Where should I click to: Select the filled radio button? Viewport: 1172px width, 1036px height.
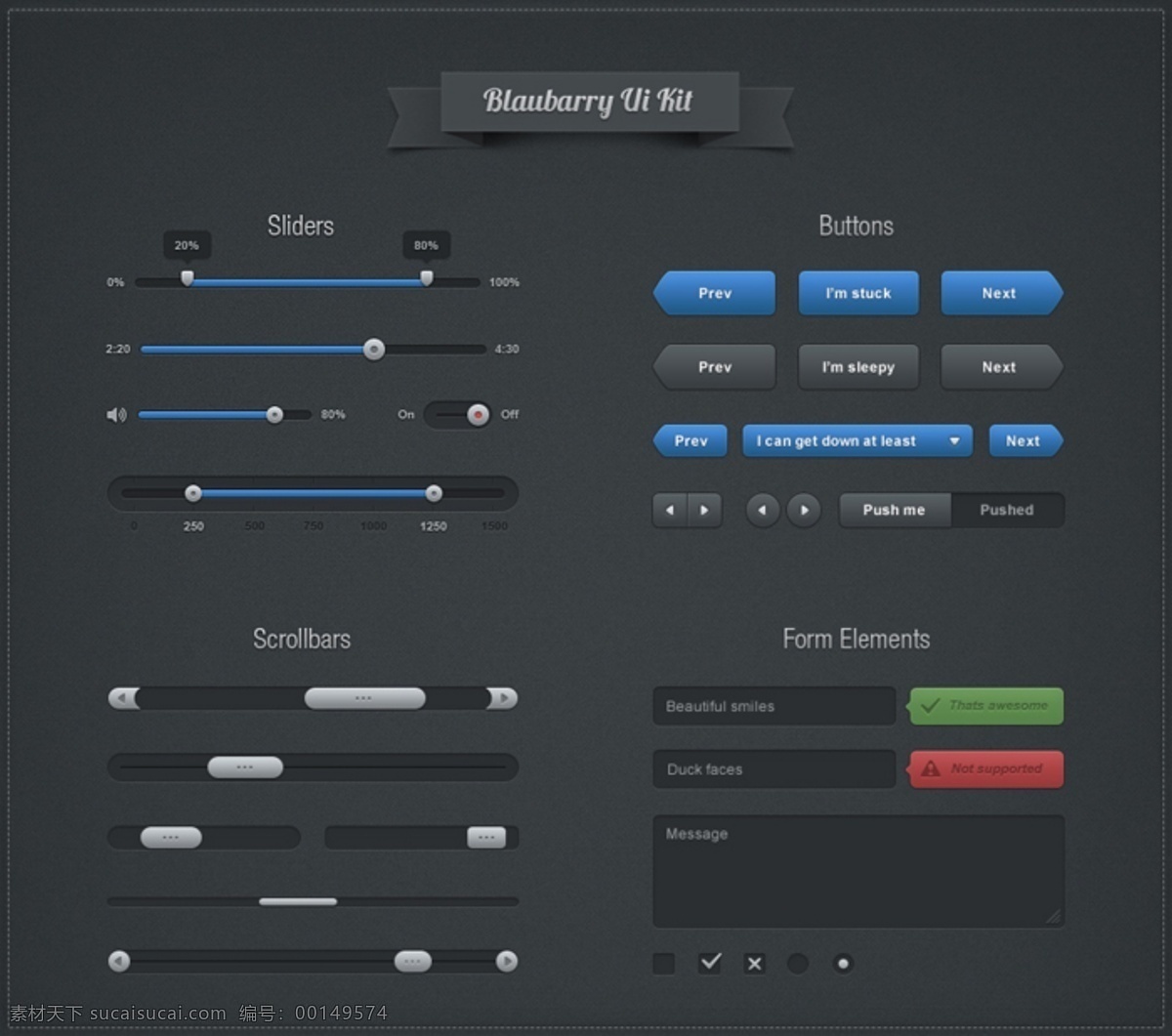(x=843, y=964)
